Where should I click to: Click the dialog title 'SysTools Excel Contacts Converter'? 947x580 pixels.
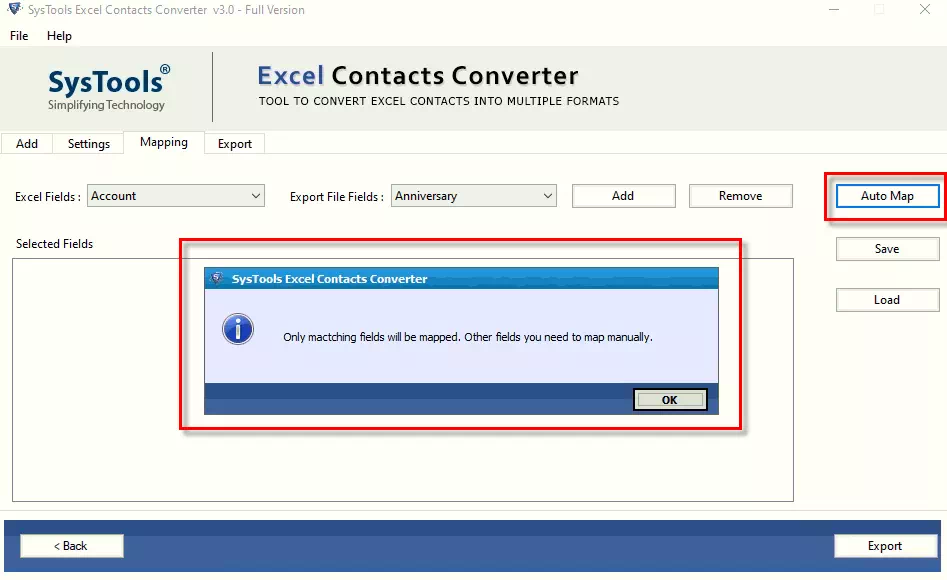[x=329, y=279]
